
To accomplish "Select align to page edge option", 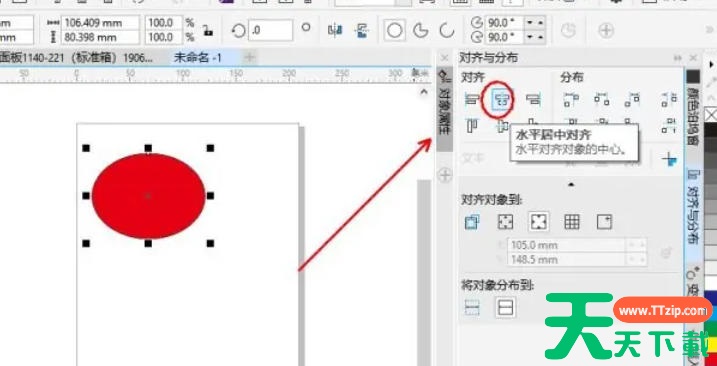I will coord(505,222).
